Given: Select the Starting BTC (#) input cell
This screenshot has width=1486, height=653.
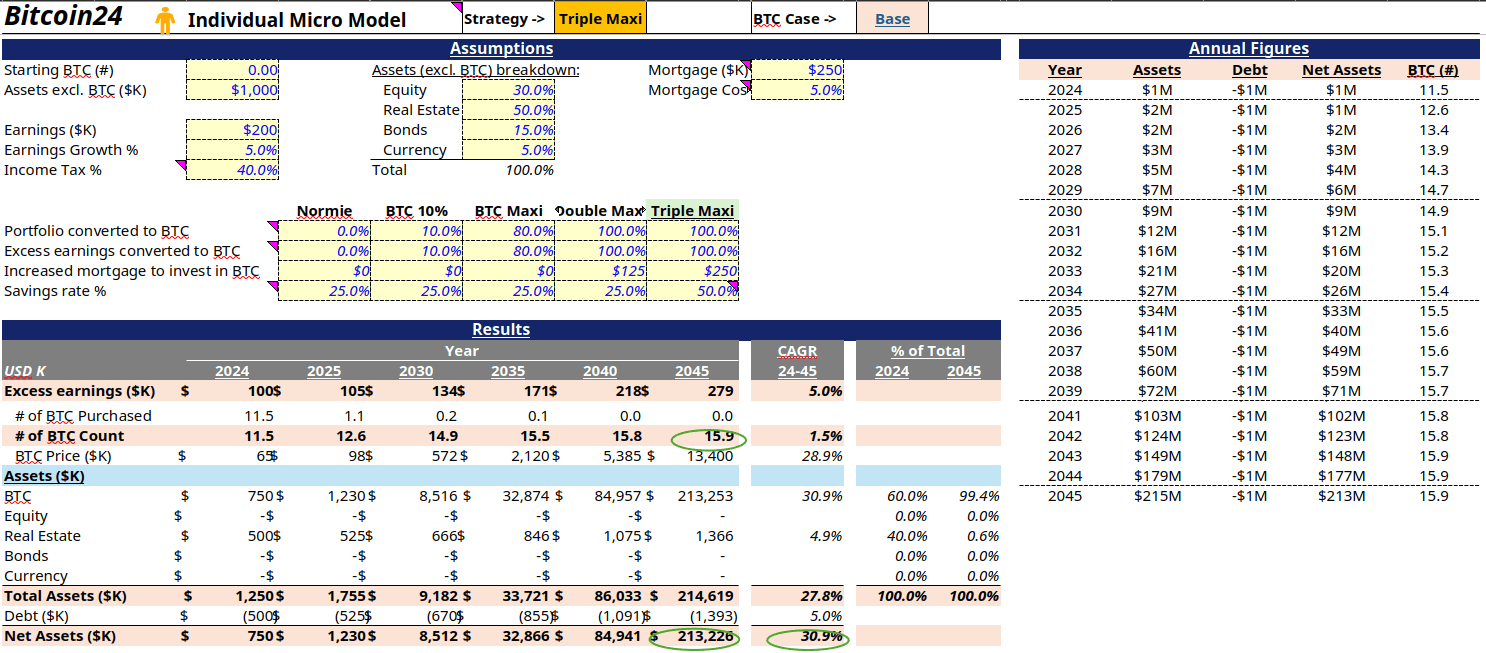Looking at the screenshot, I should [233, 69].
